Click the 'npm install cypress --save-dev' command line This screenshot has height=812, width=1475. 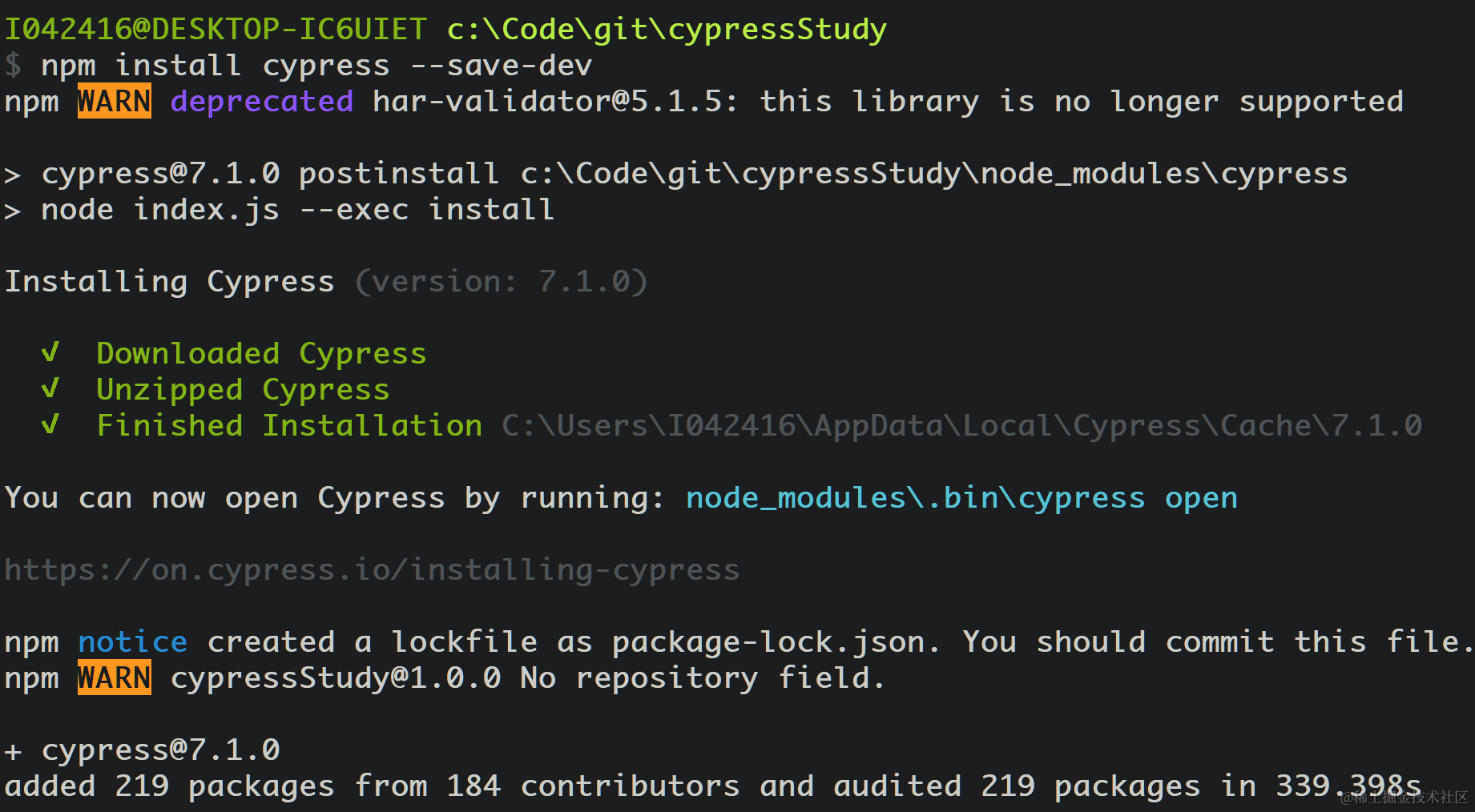click(x=316, y=66)
